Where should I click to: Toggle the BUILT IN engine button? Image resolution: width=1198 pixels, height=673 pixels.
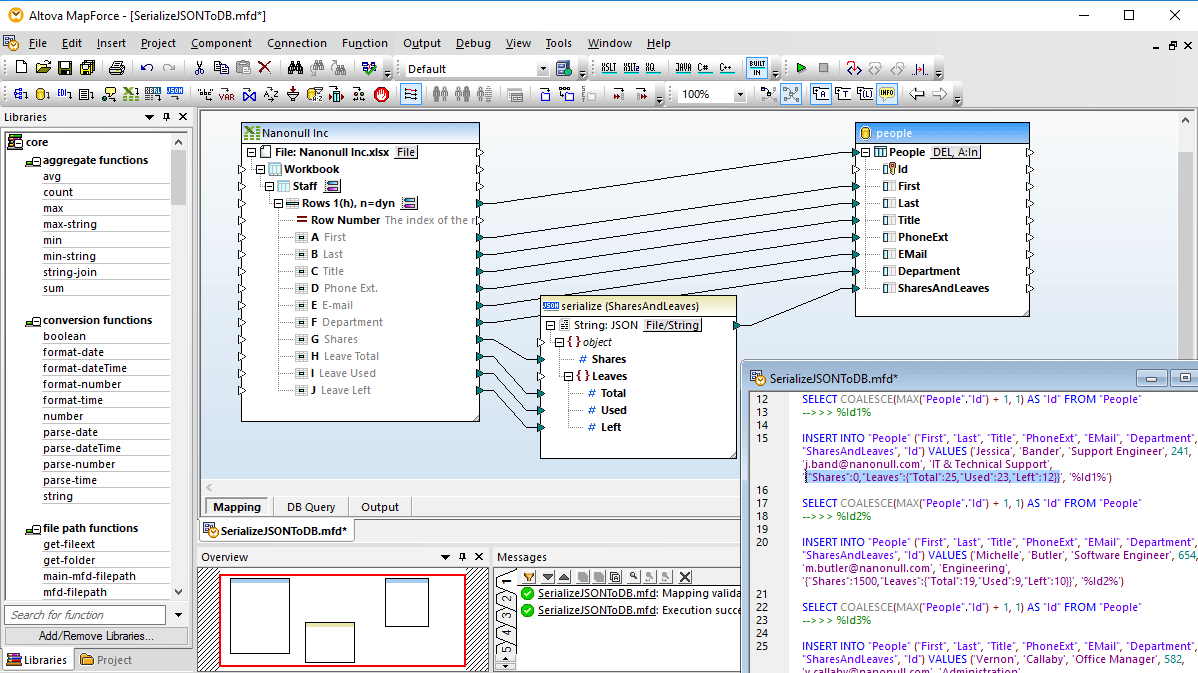click(x=757, y=68)
